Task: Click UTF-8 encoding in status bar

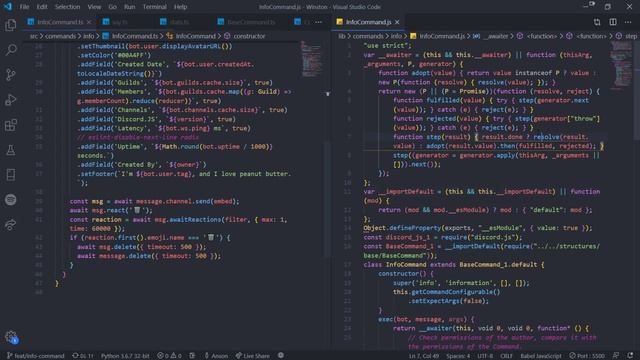Action: (485, 356)
